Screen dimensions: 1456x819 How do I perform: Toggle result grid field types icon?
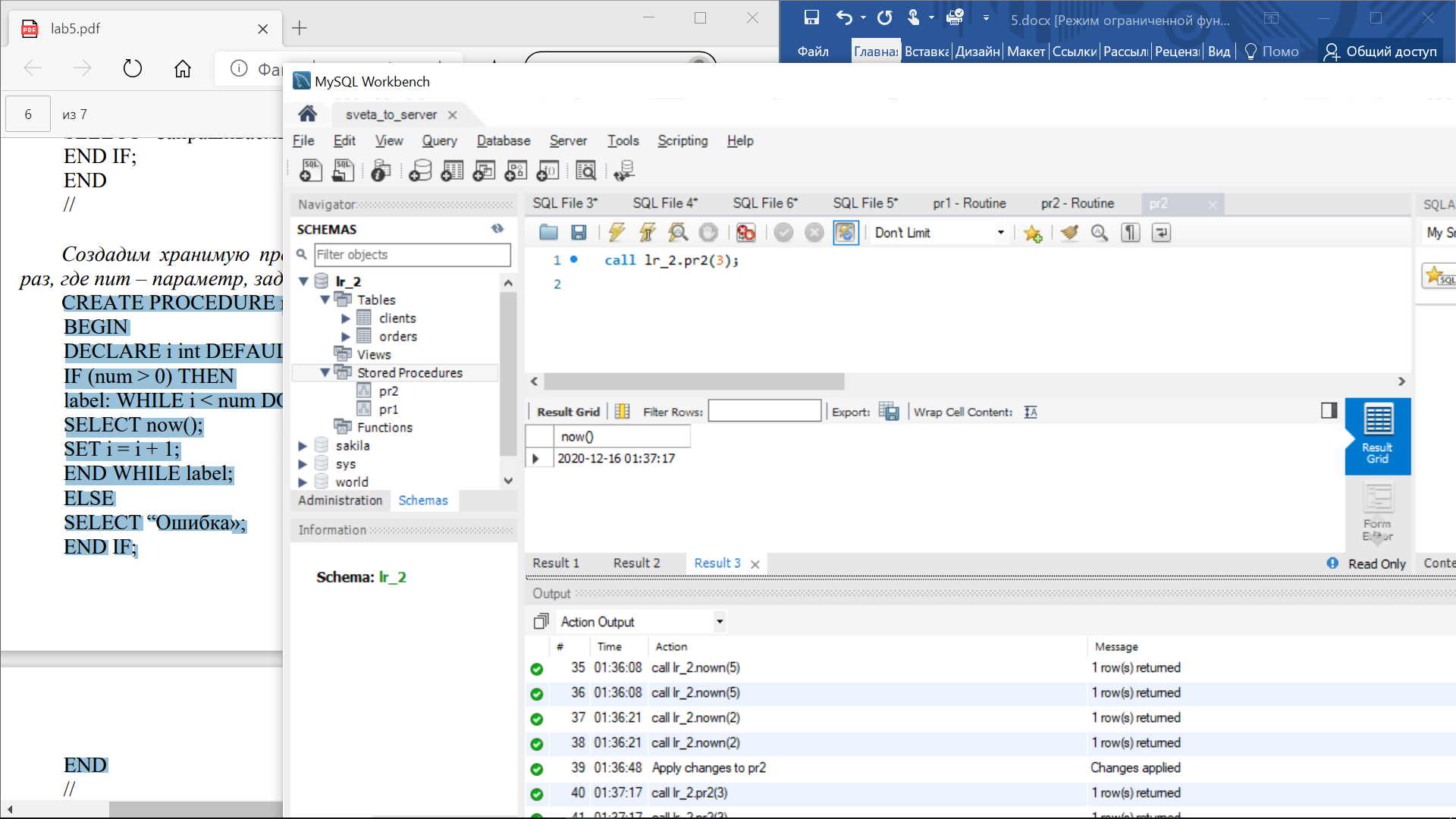point(623,411)
